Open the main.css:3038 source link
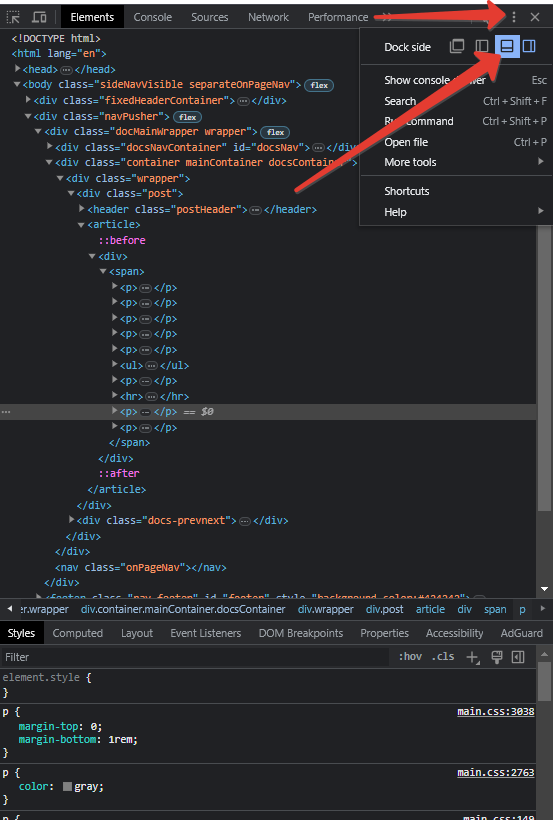 point(495,712)
